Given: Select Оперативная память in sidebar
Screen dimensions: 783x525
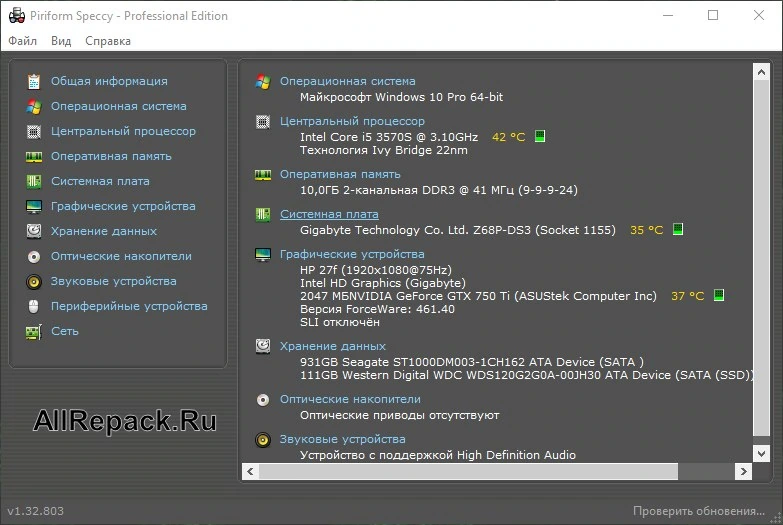Looking at the screenshot, I should [x=111, y=156].
